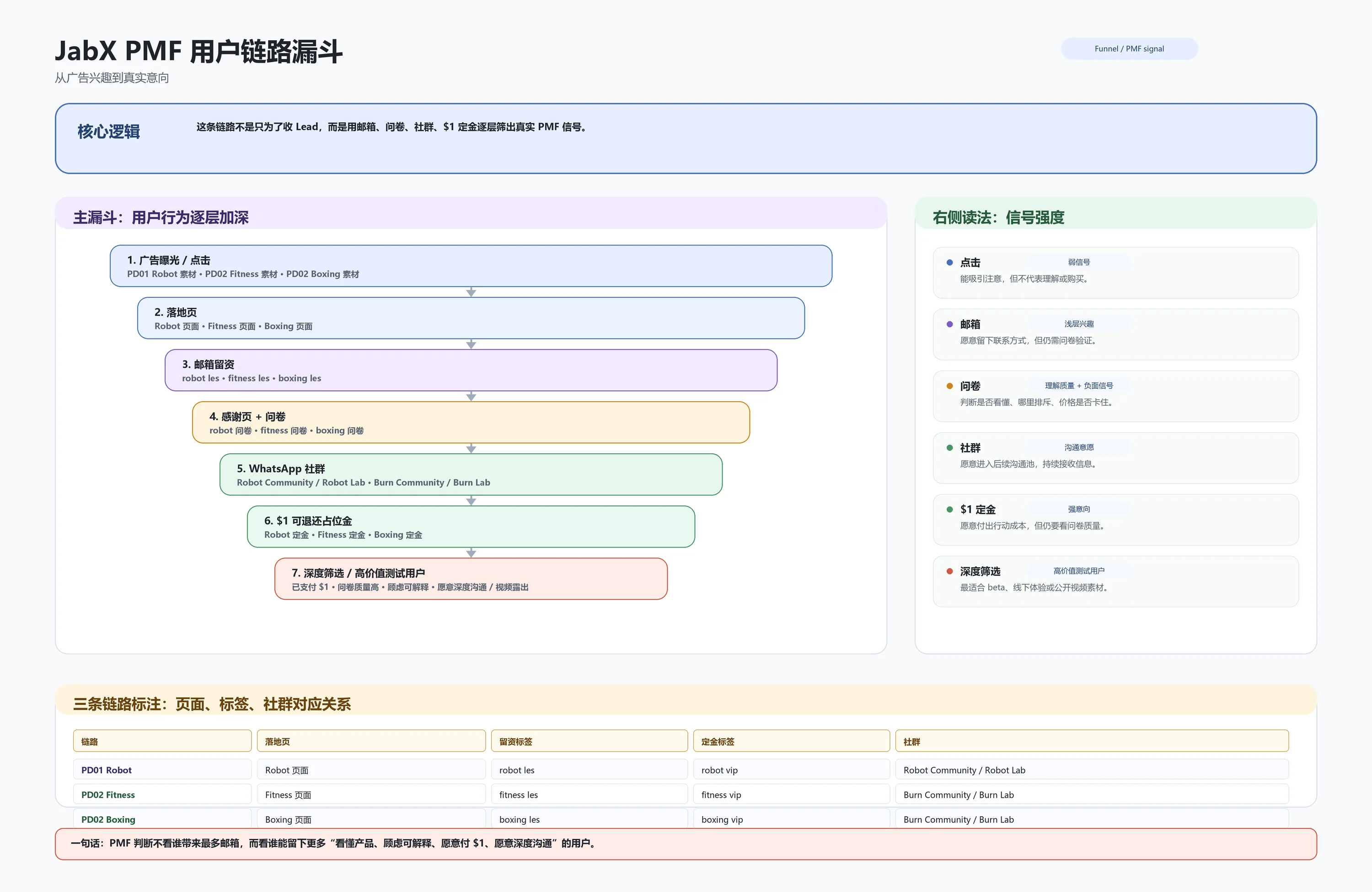
Task: Click Burn Community / Burn Lab in Boxing row
Action: point(1092,819)
